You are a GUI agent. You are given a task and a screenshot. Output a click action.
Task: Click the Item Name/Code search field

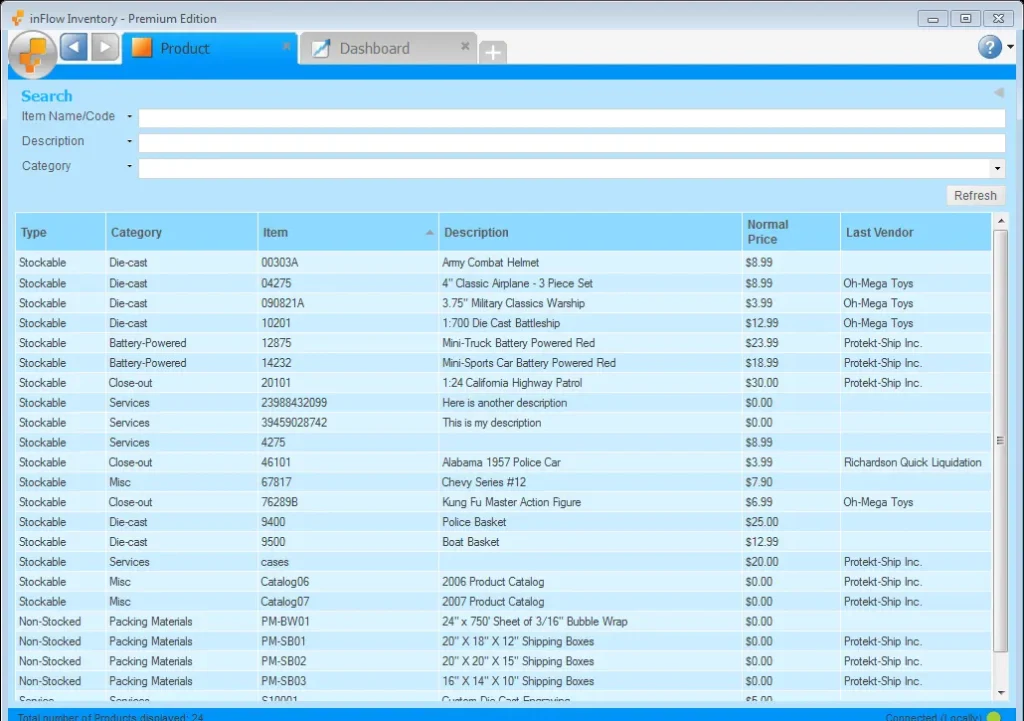(571, 118)
